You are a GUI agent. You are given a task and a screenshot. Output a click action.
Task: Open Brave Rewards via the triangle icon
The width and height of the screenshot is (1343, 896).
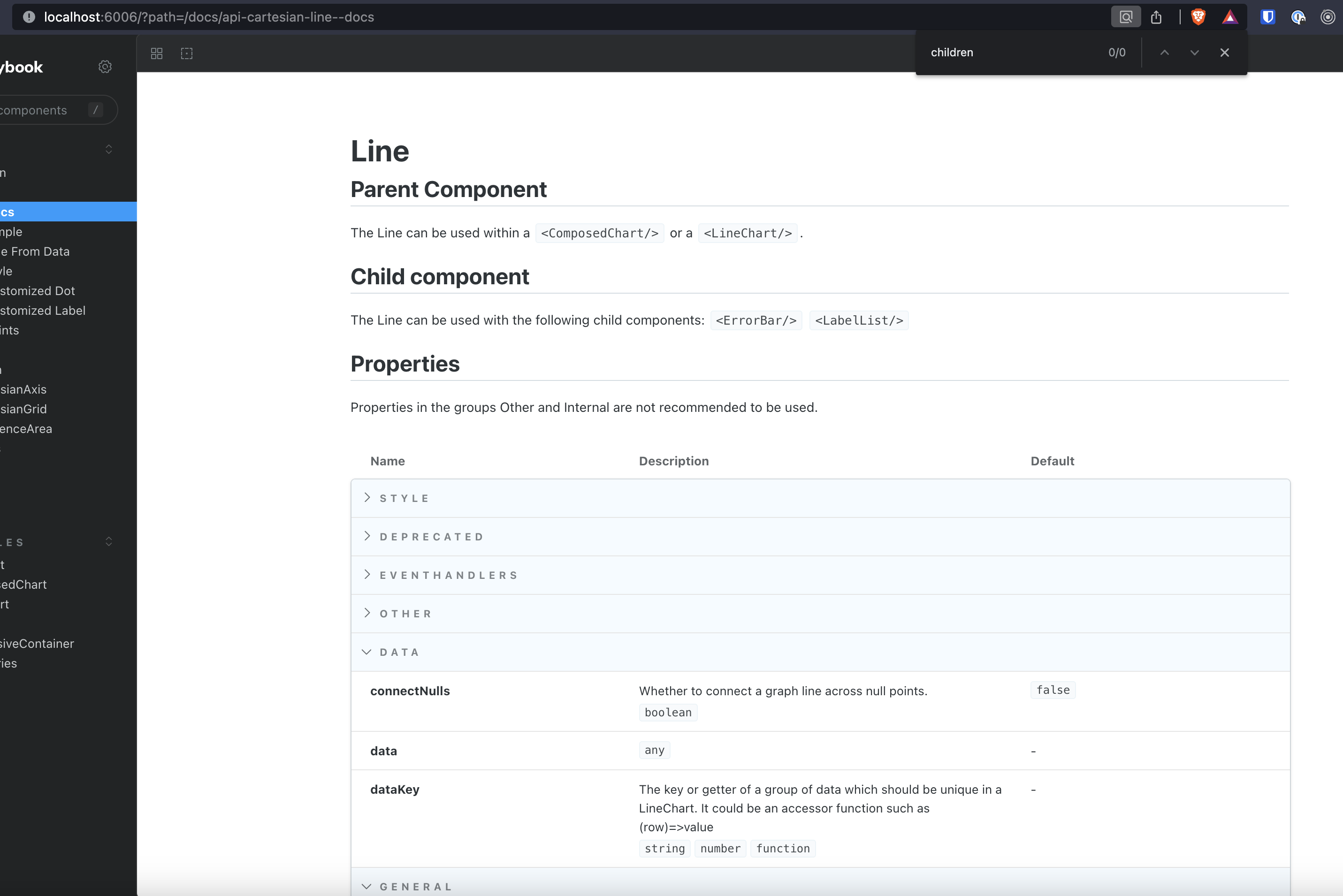point(1230,16)
